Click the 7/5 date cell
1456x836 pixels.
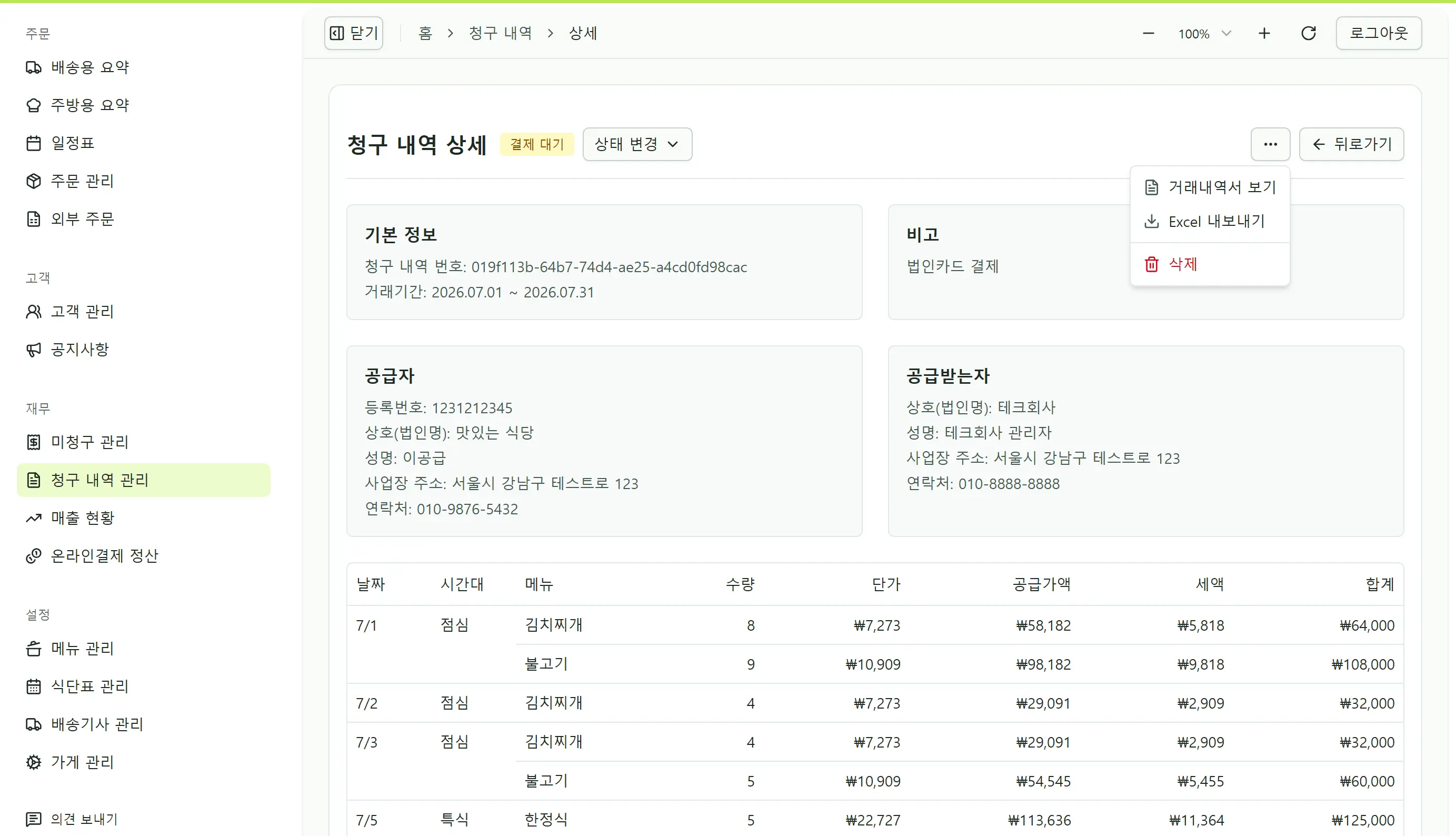click(x=367, y=820)
